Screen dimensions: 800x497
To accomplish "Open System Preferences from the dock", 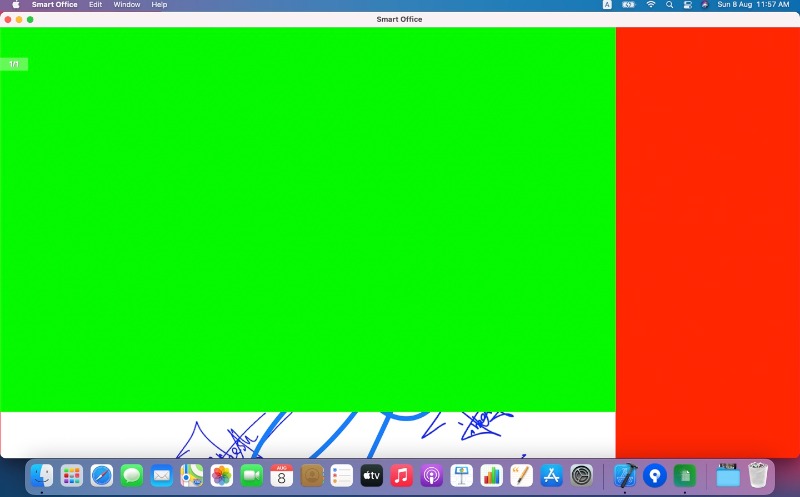I will (x=582, y=475).
